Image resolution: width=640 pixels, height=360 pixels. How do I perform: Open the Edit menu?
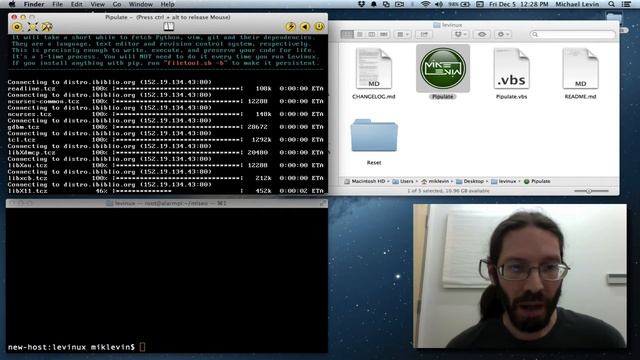pyautogui.click(x=76, y=4)
